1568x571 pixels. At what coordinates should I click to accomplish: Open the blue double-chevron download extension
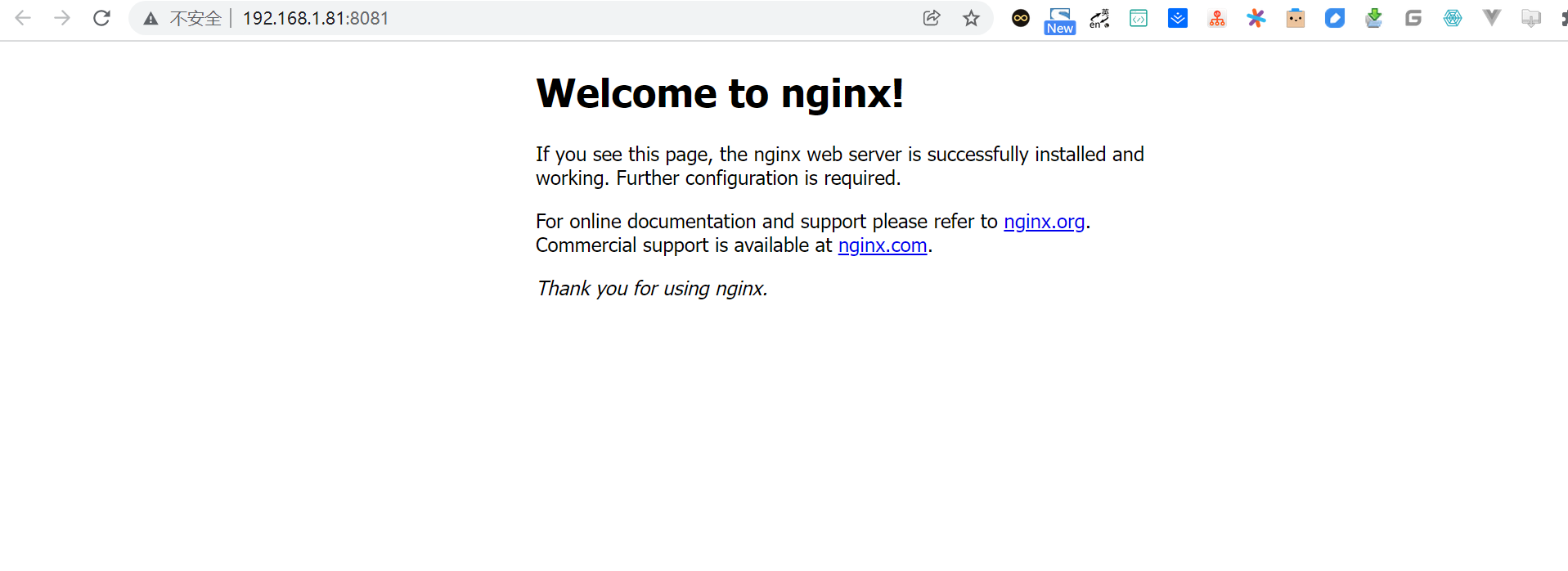[1178, 18]
